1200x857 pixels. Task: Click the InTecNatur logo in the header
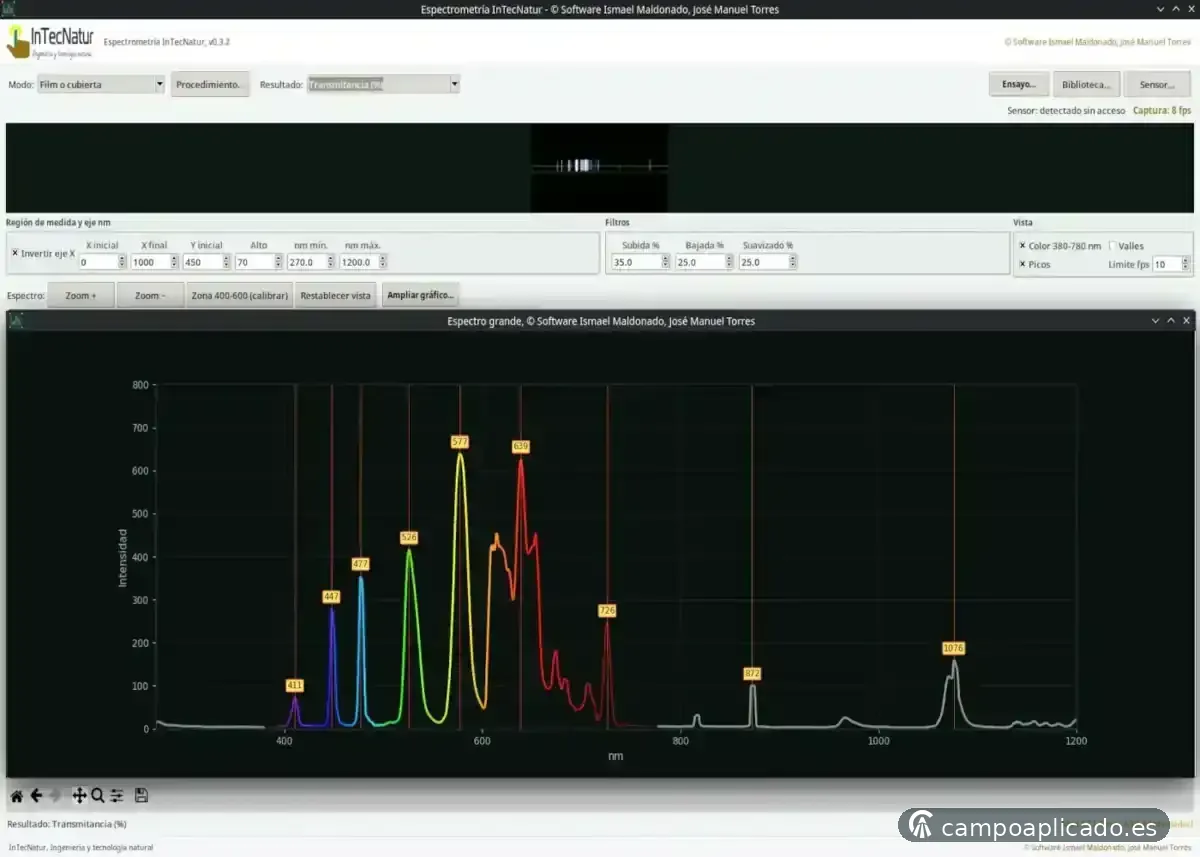tap(50, 41)
